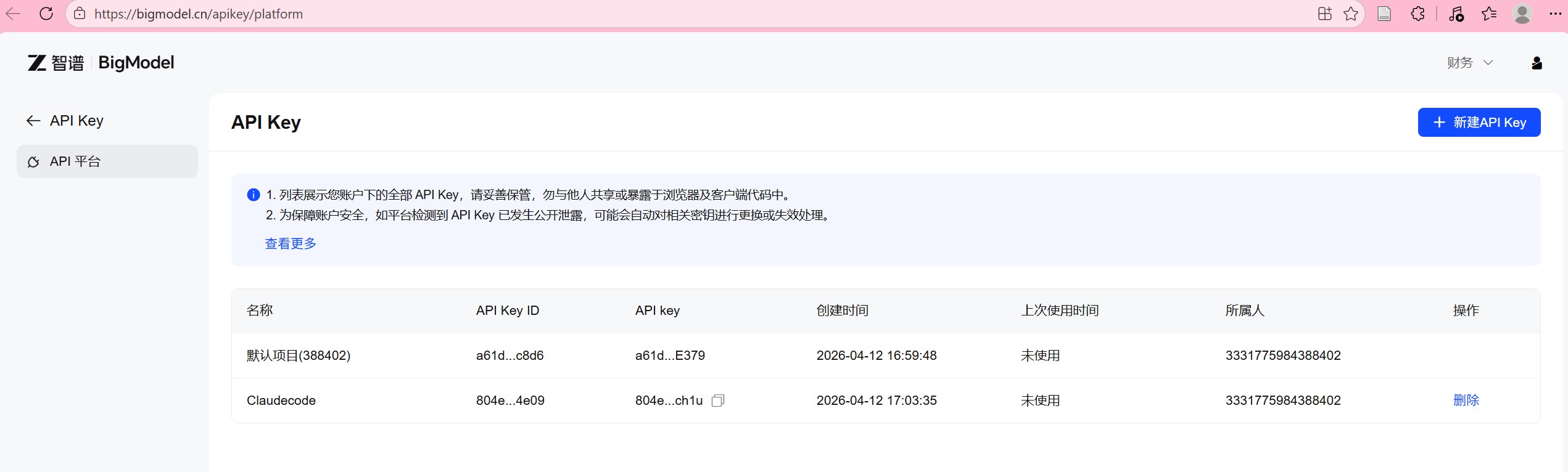Select 未使用 in the Claudecode row
Image resolution: width=1568 pixels, height=472 pixels.
pos(1040,401)
